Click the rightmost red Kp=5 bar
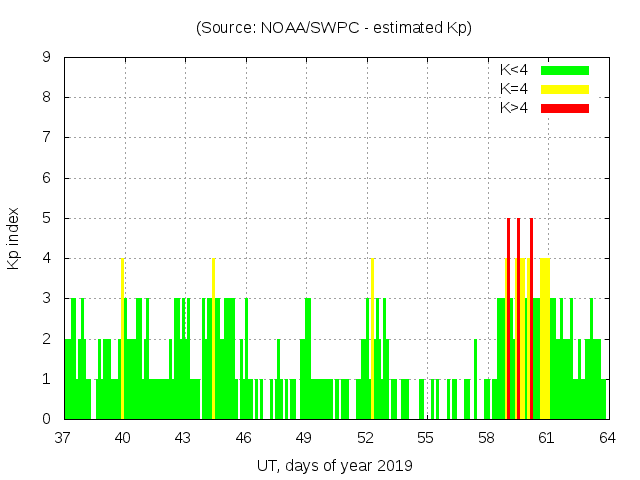This screenshot has width=640, height=480. [x=531, y=320]
